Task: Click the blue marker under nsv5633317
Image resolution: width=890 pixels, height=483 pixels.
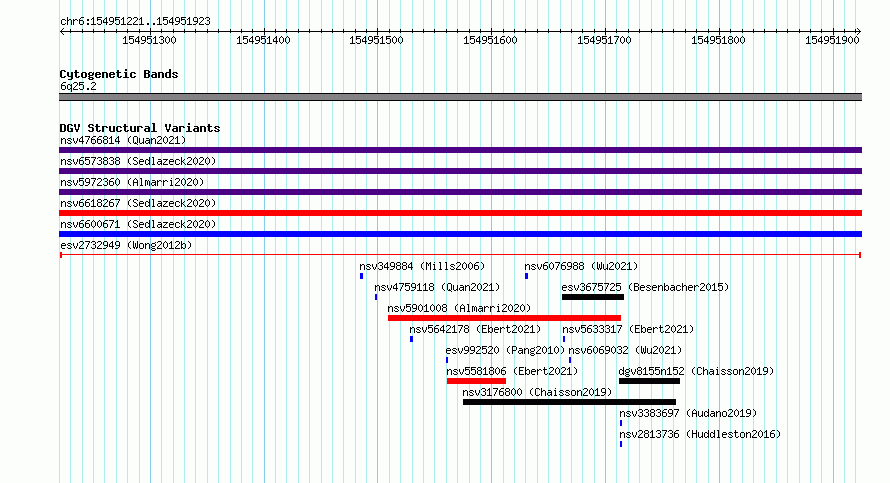Action: (564, 339)
